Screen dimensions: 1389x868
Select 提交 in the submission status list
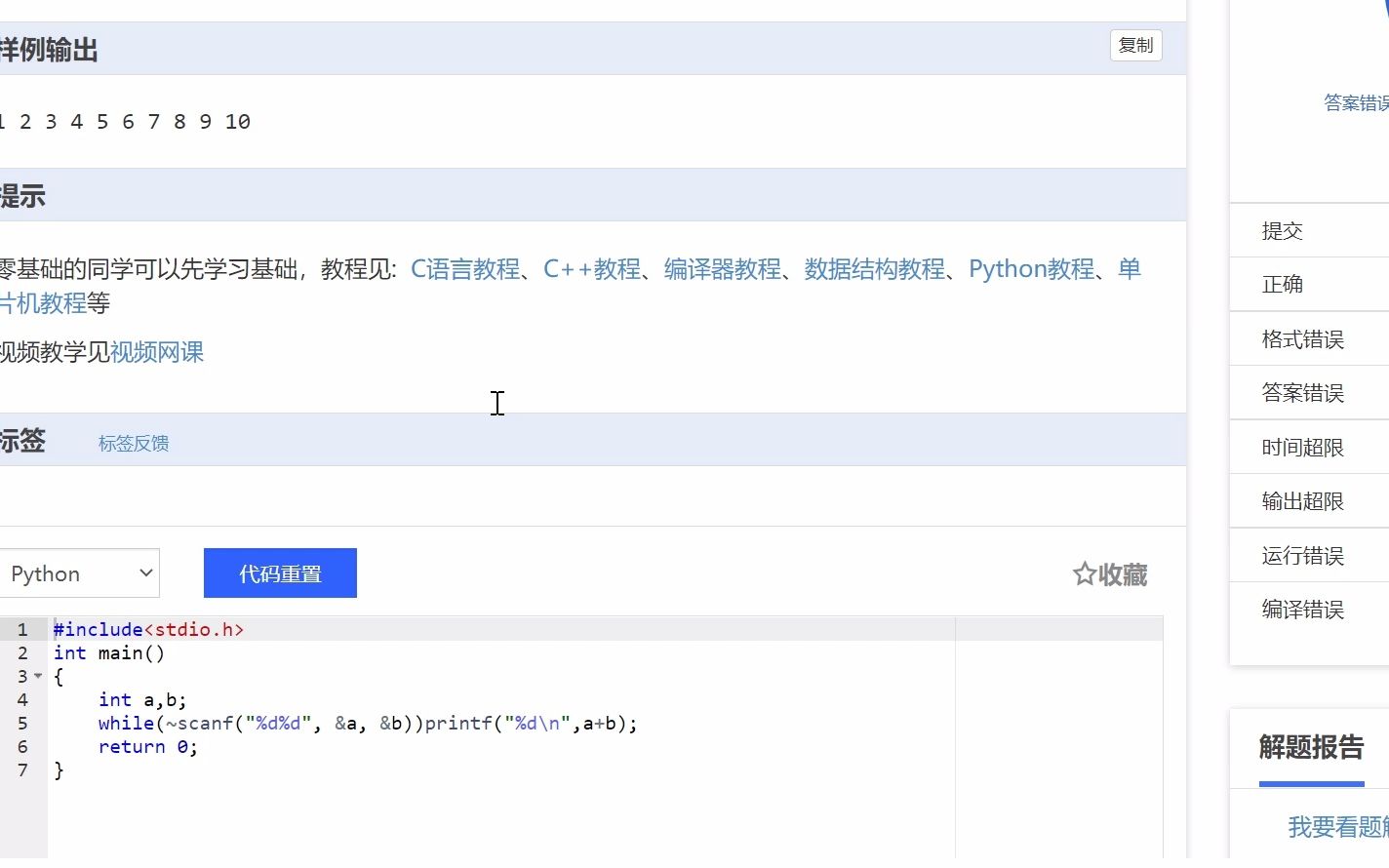pos(1283,230)
